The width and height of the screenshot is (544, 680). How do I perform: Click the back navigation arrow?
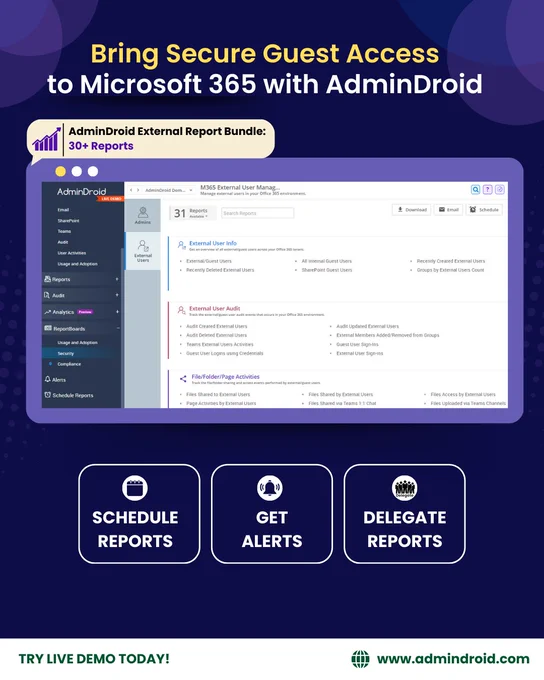131,190
